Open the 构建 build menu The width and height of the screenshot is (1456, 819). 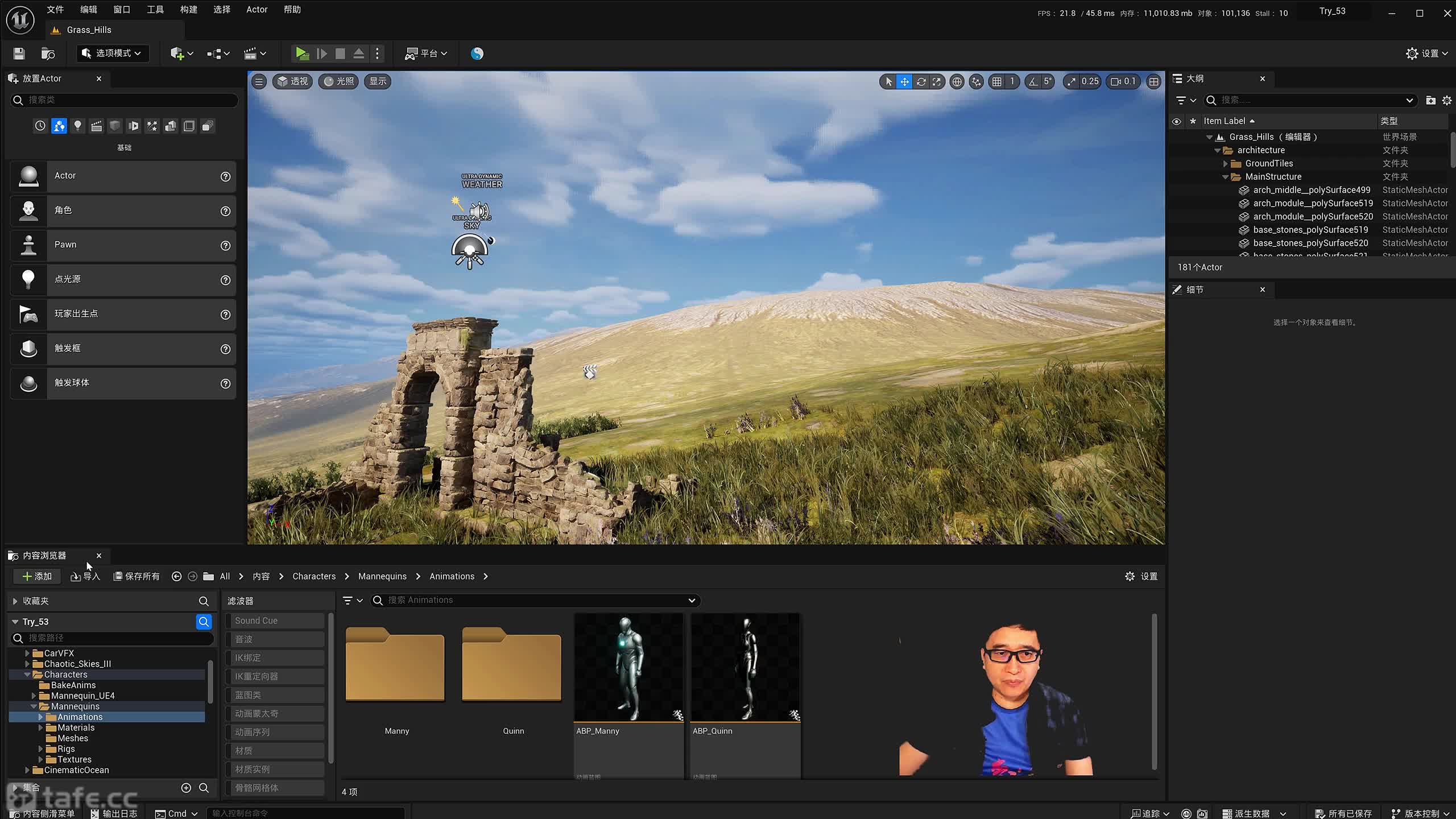tap(188, 10)
